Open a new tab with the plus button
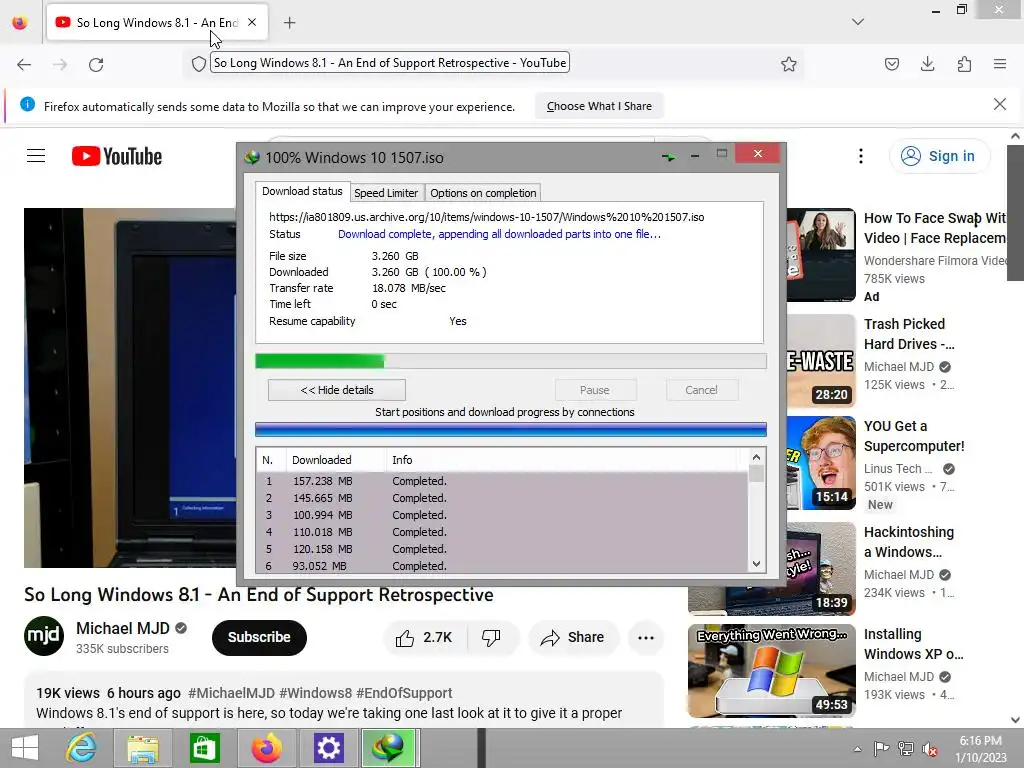This screenshot has height=768, width=1024. (x=289, y=23)
